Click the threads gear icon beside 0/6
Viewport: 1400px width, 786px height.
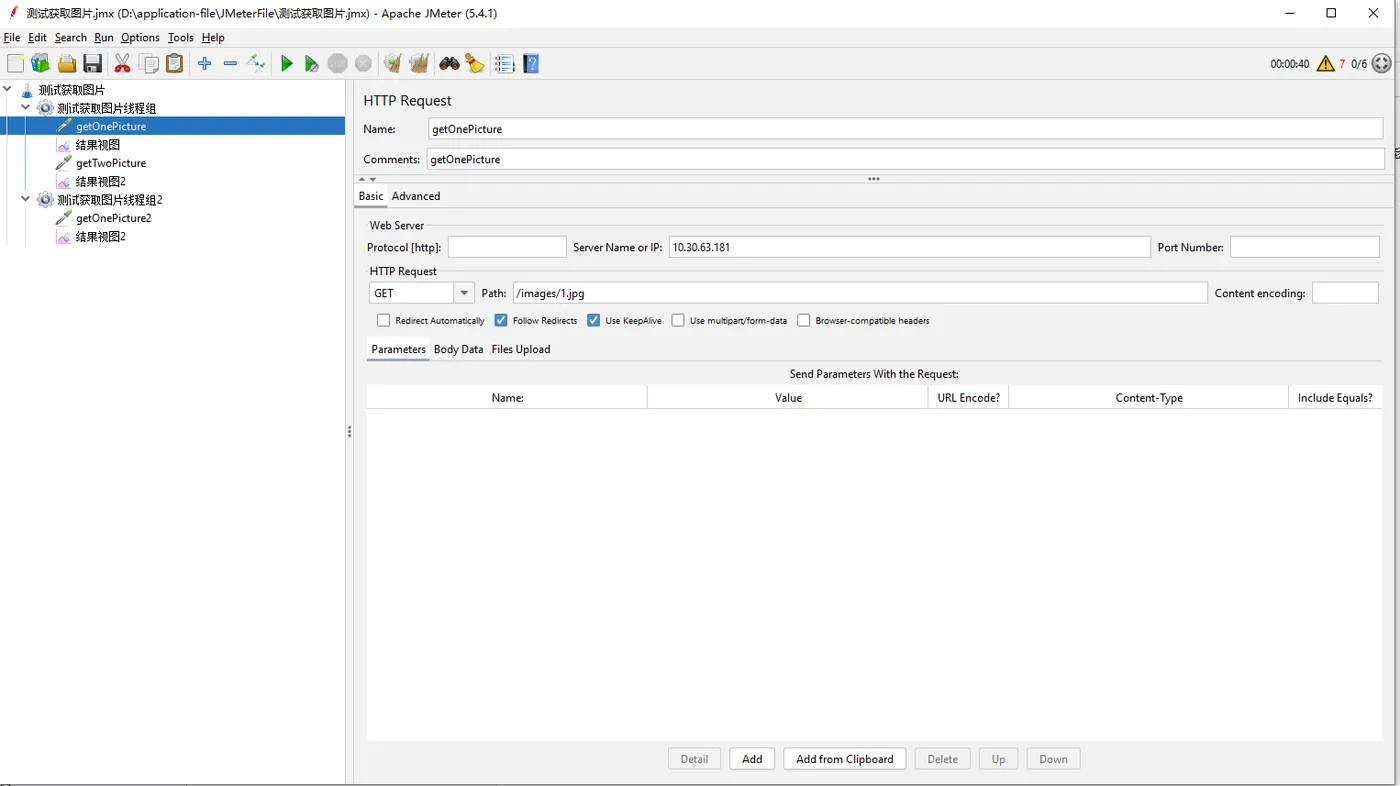[1382, 64]
